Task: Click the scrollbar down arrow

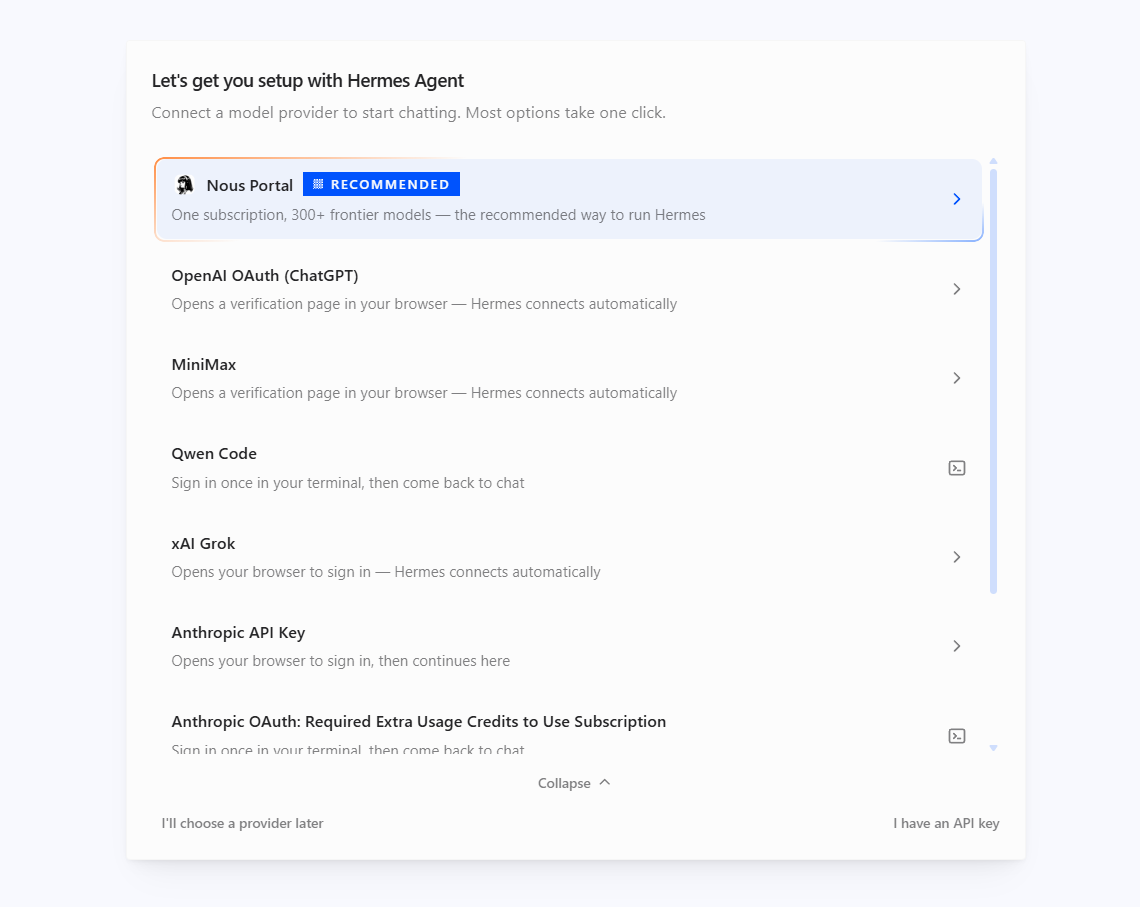Action: [993, 748]
